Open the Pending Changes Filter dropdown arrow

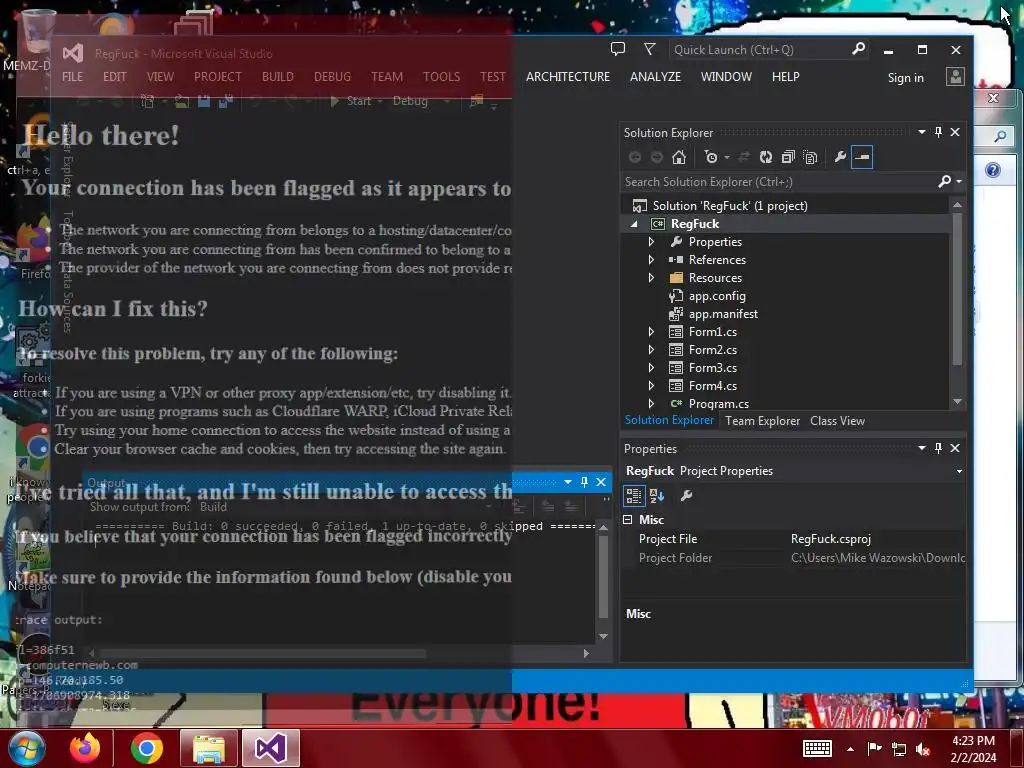[x=727, y=157]
